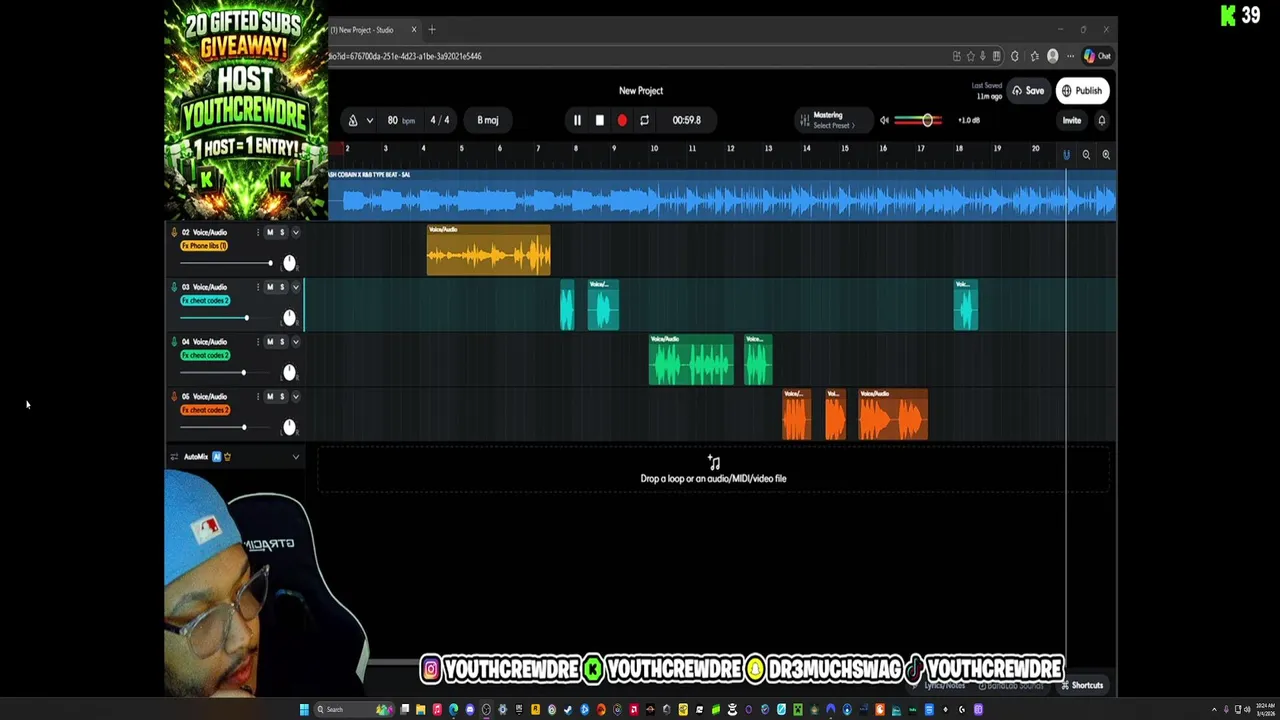The height and width of the screenshot is (720, 1280).
Task: Invite collaborators with Invite button
Action: pyautogui.click(x=1071, y=120)
